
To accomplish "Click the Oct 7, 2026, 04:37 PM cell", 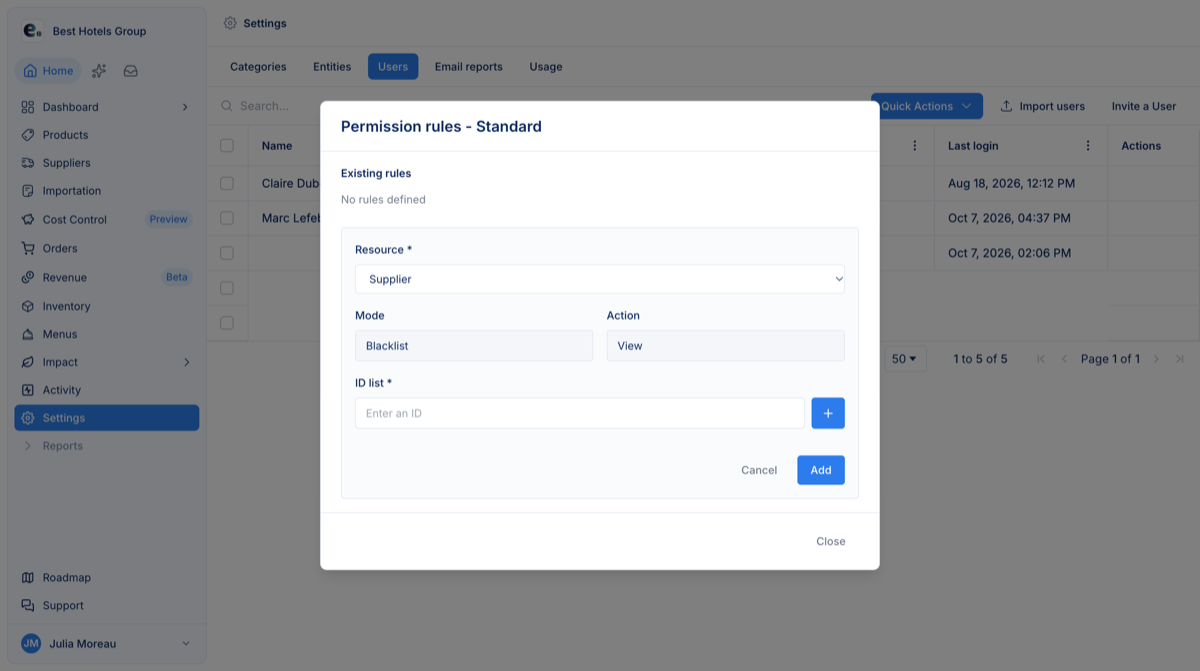I will click(1021, 218).
